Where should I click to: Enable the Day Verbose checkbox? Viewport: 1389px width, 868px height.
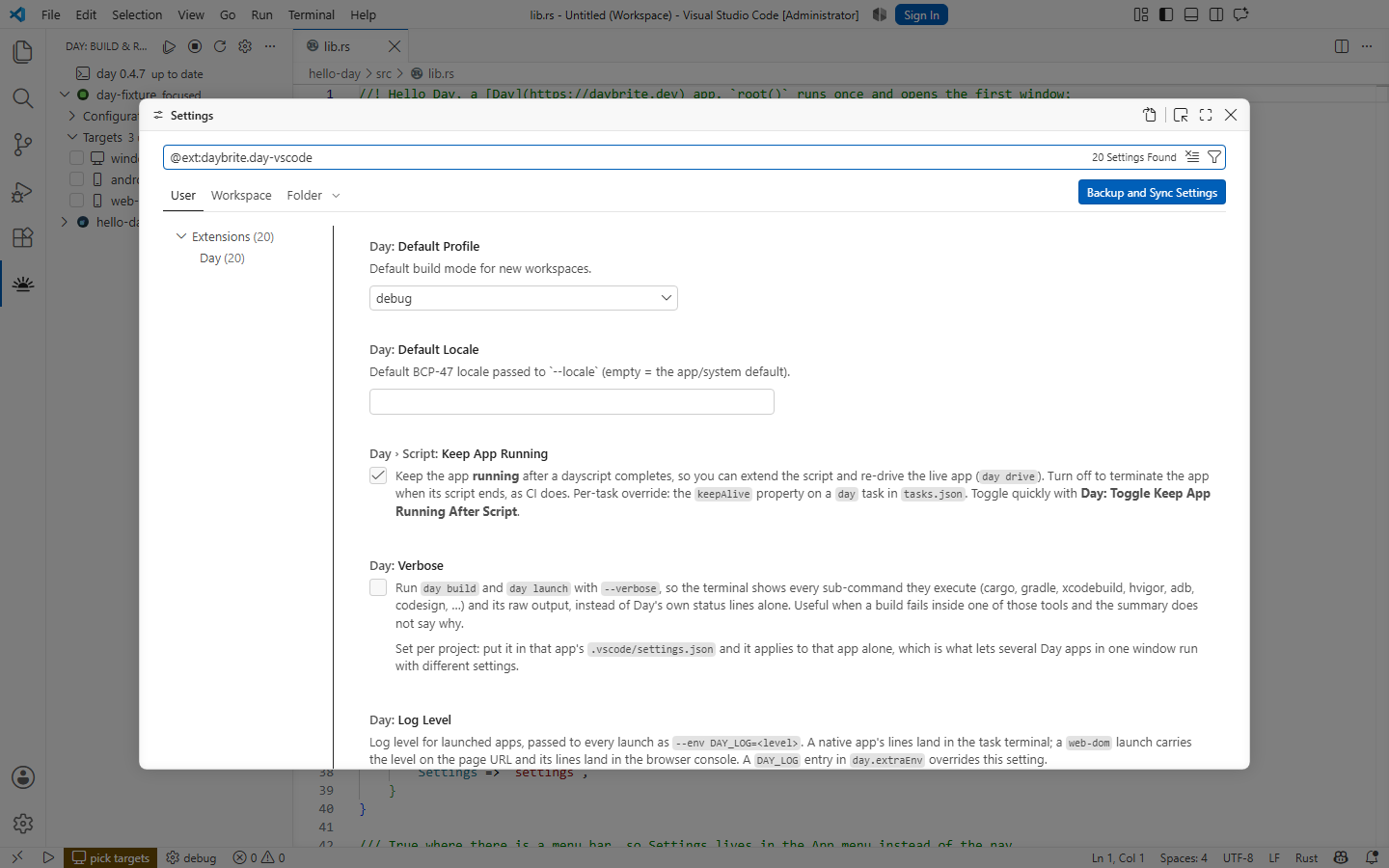[378, 587]
